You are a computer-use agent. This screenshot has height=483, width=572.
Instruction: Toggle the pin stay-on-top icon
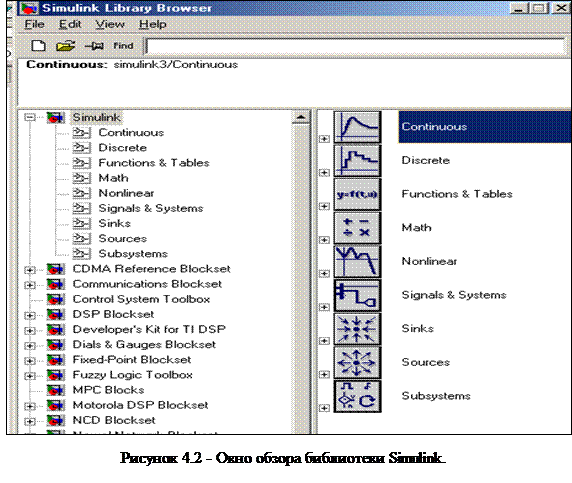[x=94, y=46]
